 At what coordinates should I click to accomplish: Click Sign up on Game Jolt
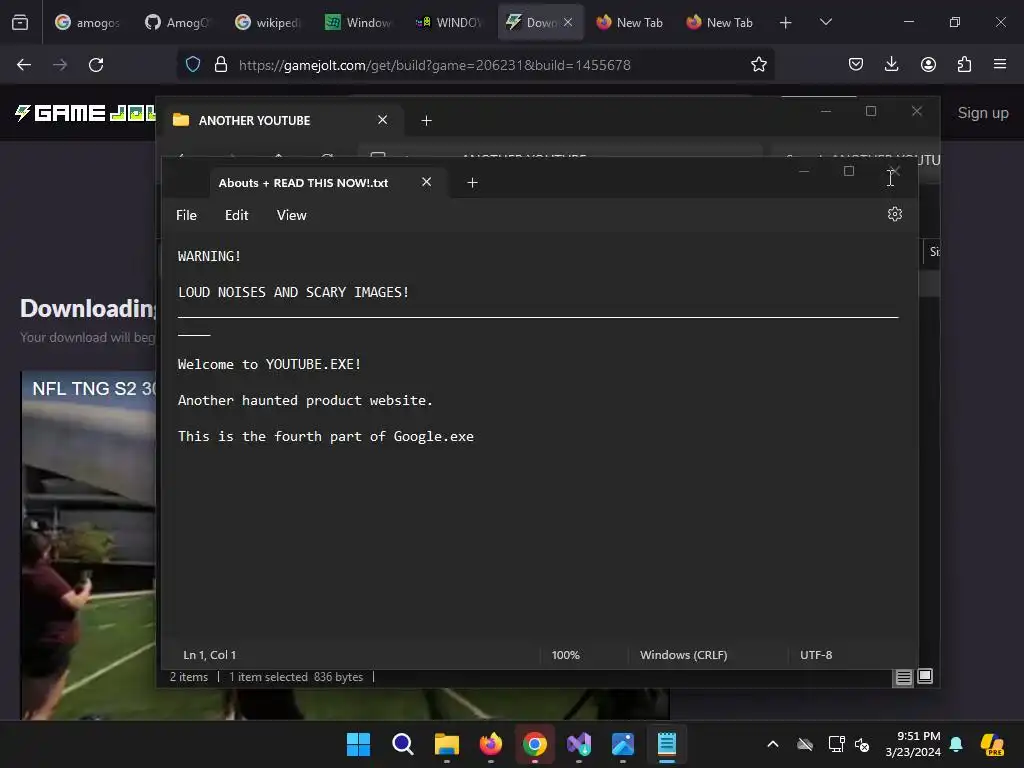[x=983, y=113]
